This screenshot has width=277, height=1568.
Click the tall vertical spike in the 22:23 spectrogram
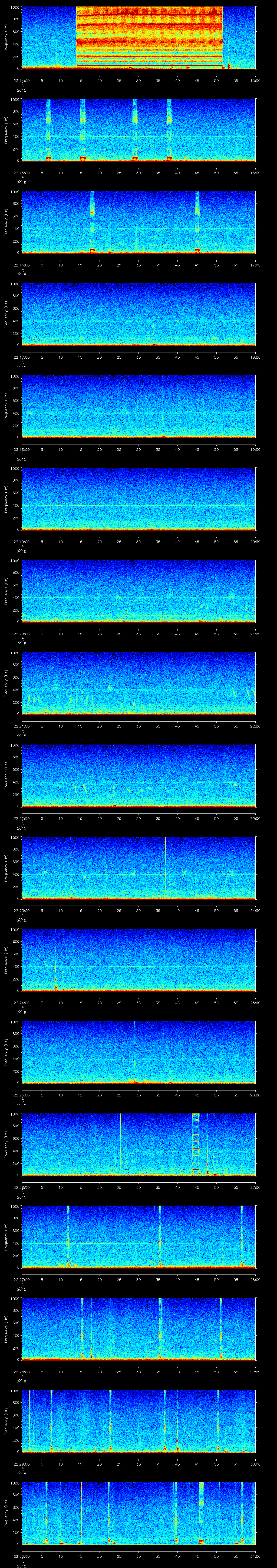pos(165,868)
